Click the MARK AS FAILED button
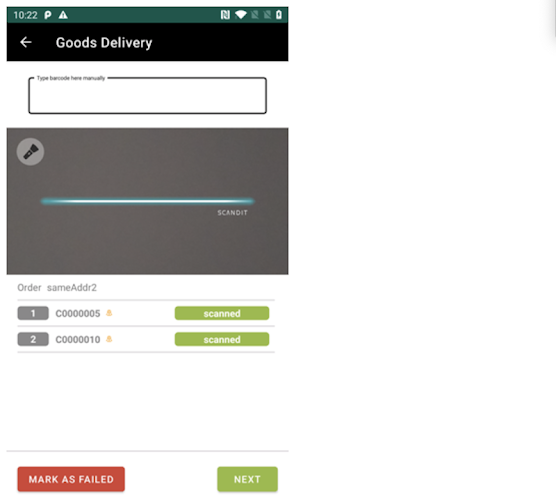 (x=71, y=479)
